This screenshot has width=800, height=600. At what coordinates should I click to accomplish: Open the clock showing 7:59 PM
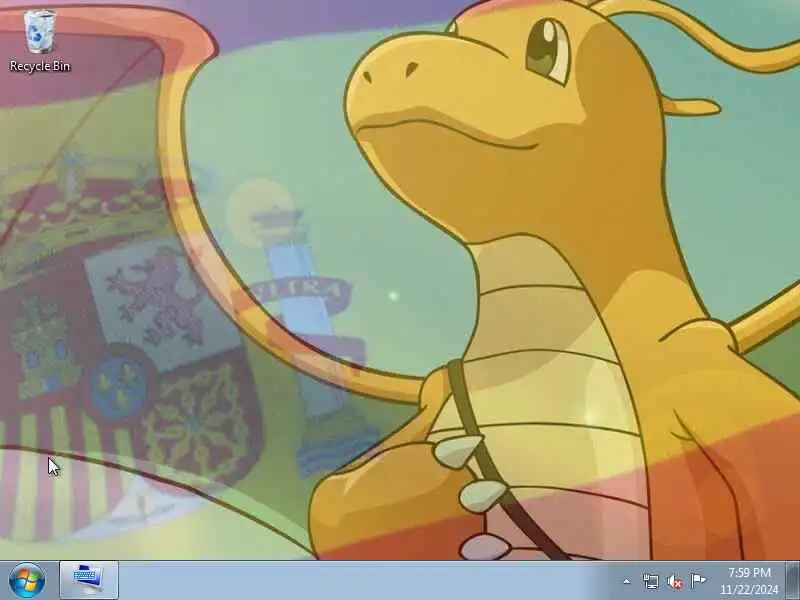pos(749,581)
